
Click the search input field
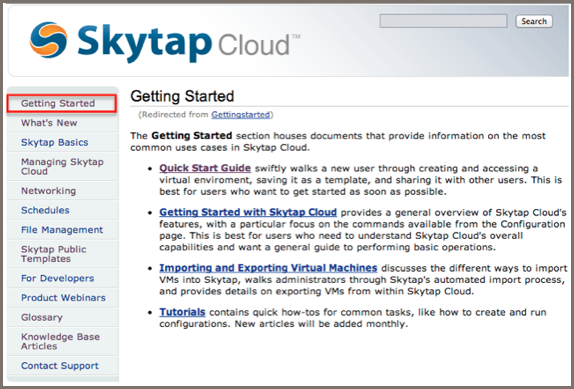(x=443, y=21)
